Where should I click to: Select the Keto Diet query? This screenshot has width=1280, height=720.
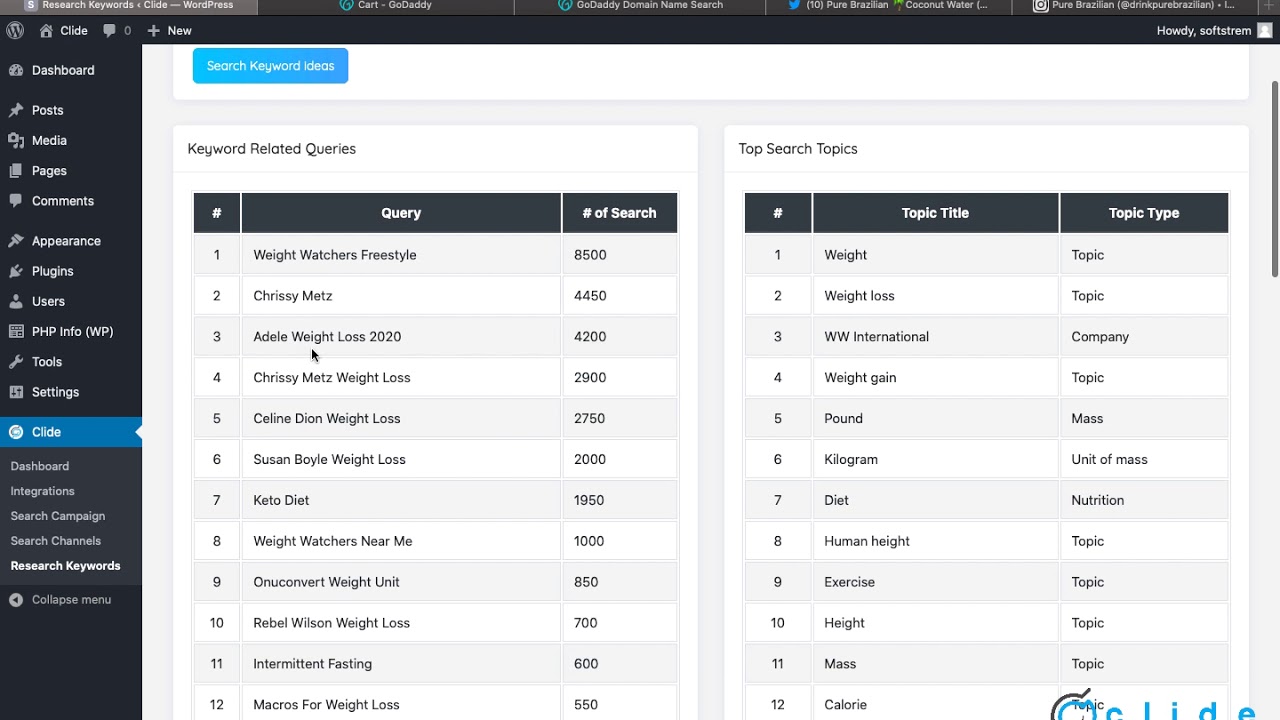coord(281,500)
